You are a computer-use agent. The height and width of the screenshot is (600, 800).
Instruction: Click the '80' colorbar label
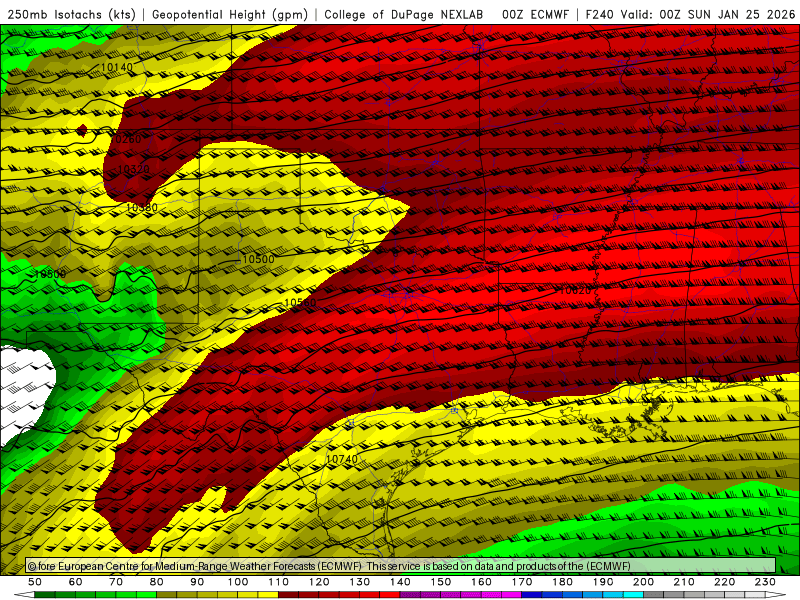click(157, 582)
